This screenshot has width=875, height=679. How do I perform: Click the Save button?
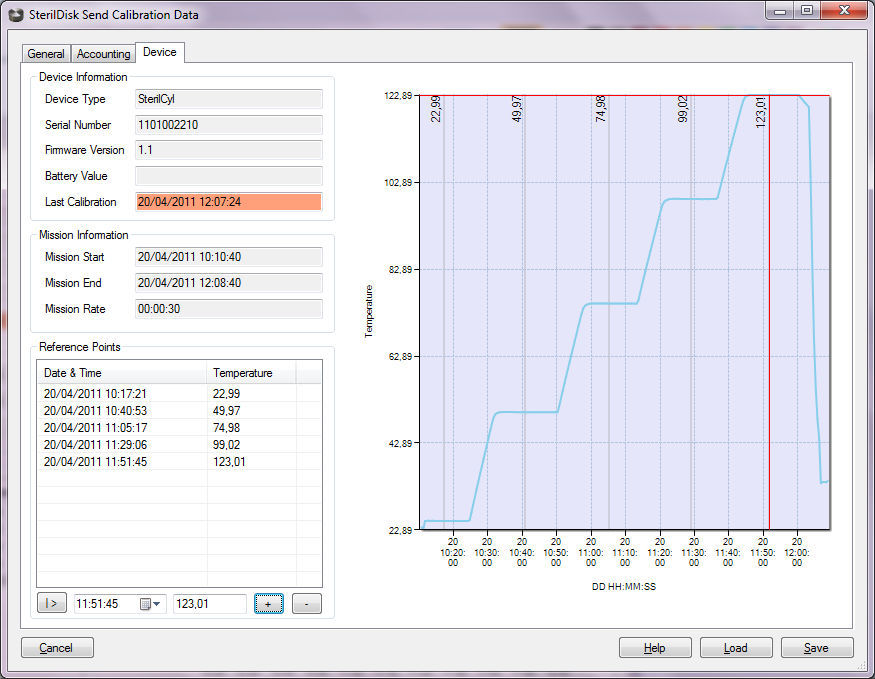(817, 647)
